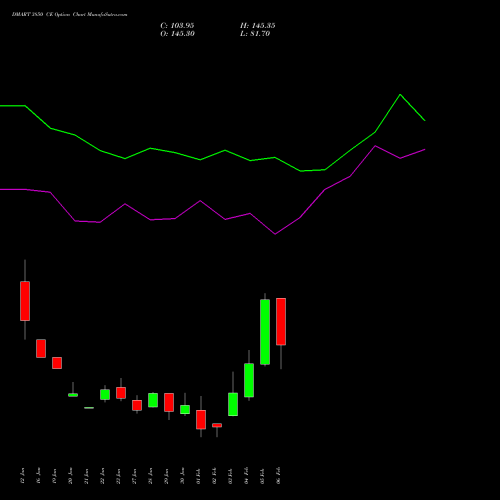Click the 03 Feb date label
Image resolution: width=500 pixels, height=500 pixels.
(x=231, y=475)
